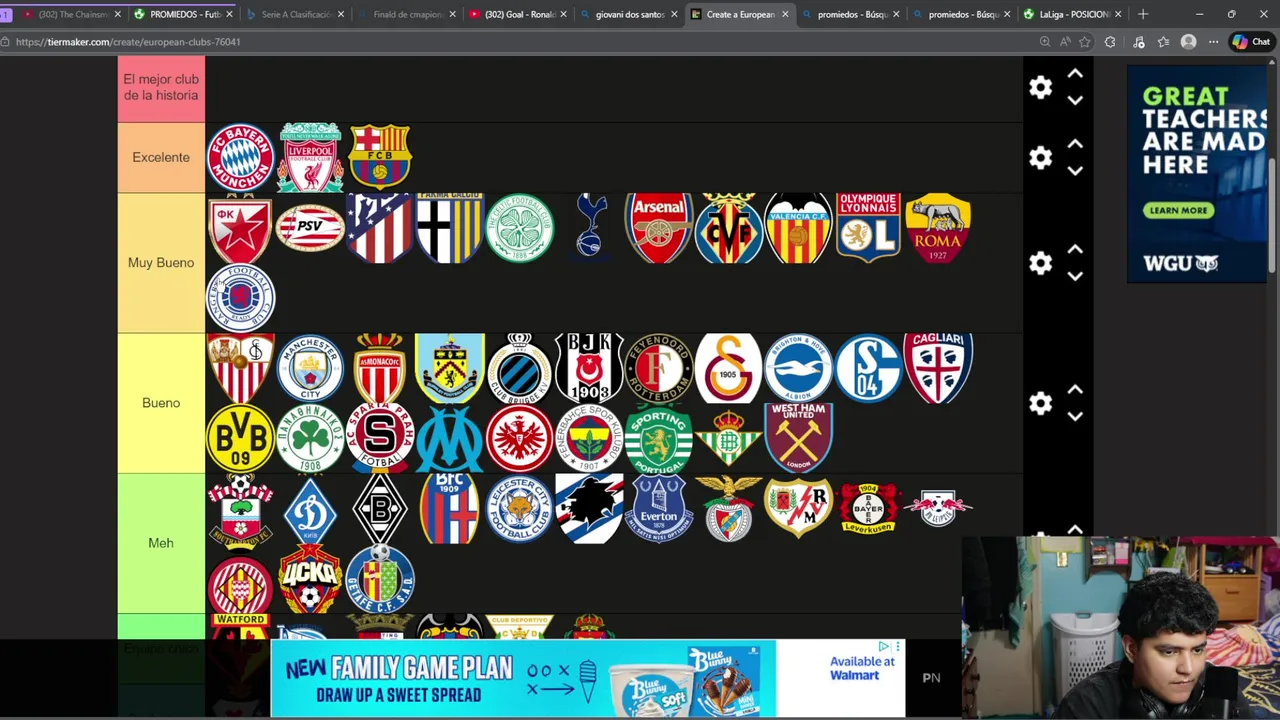Select the CSKA crest

click(310, 578)
